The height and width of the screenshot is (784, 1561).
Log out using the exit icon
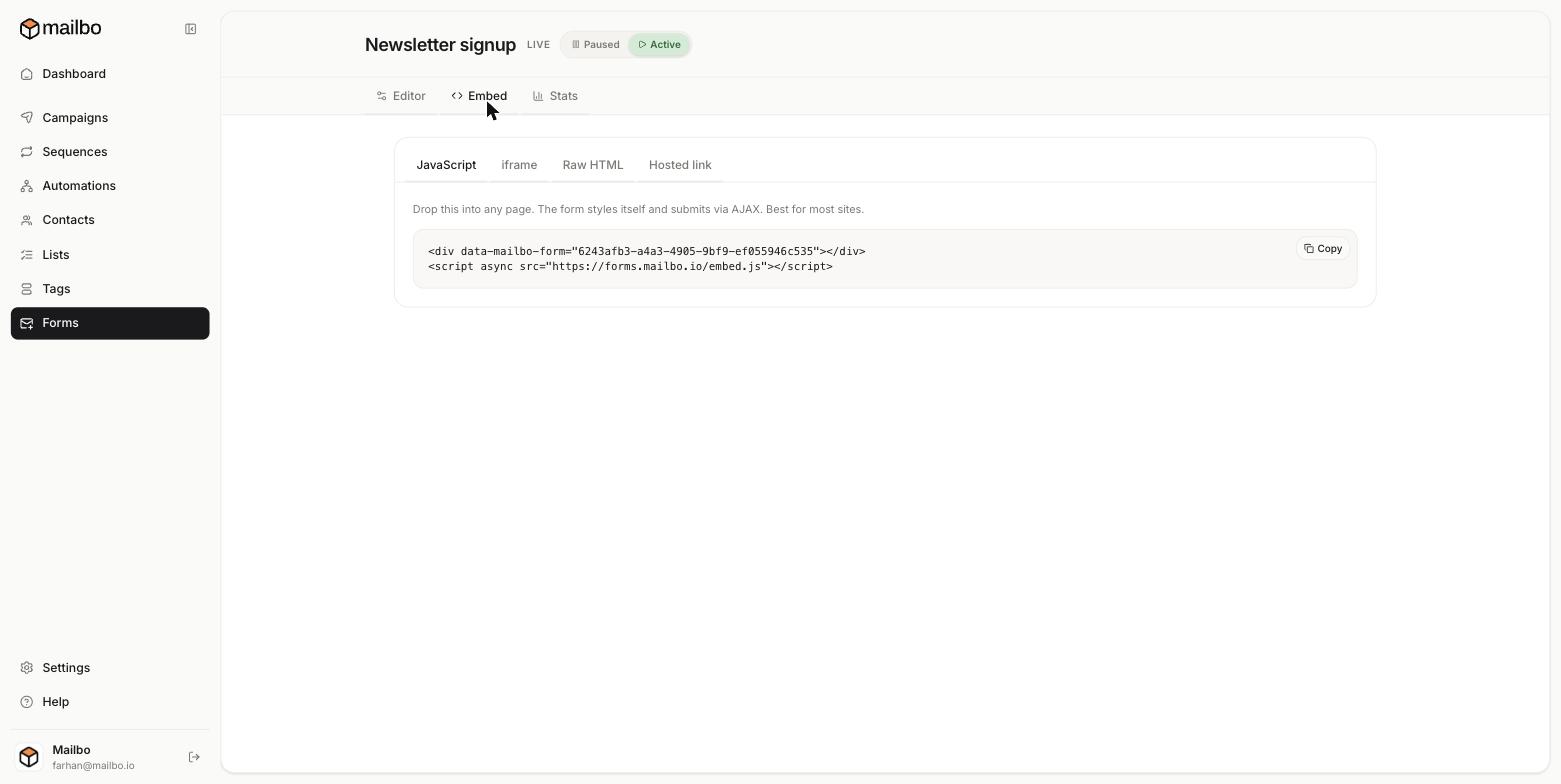(x=194, y=757)
